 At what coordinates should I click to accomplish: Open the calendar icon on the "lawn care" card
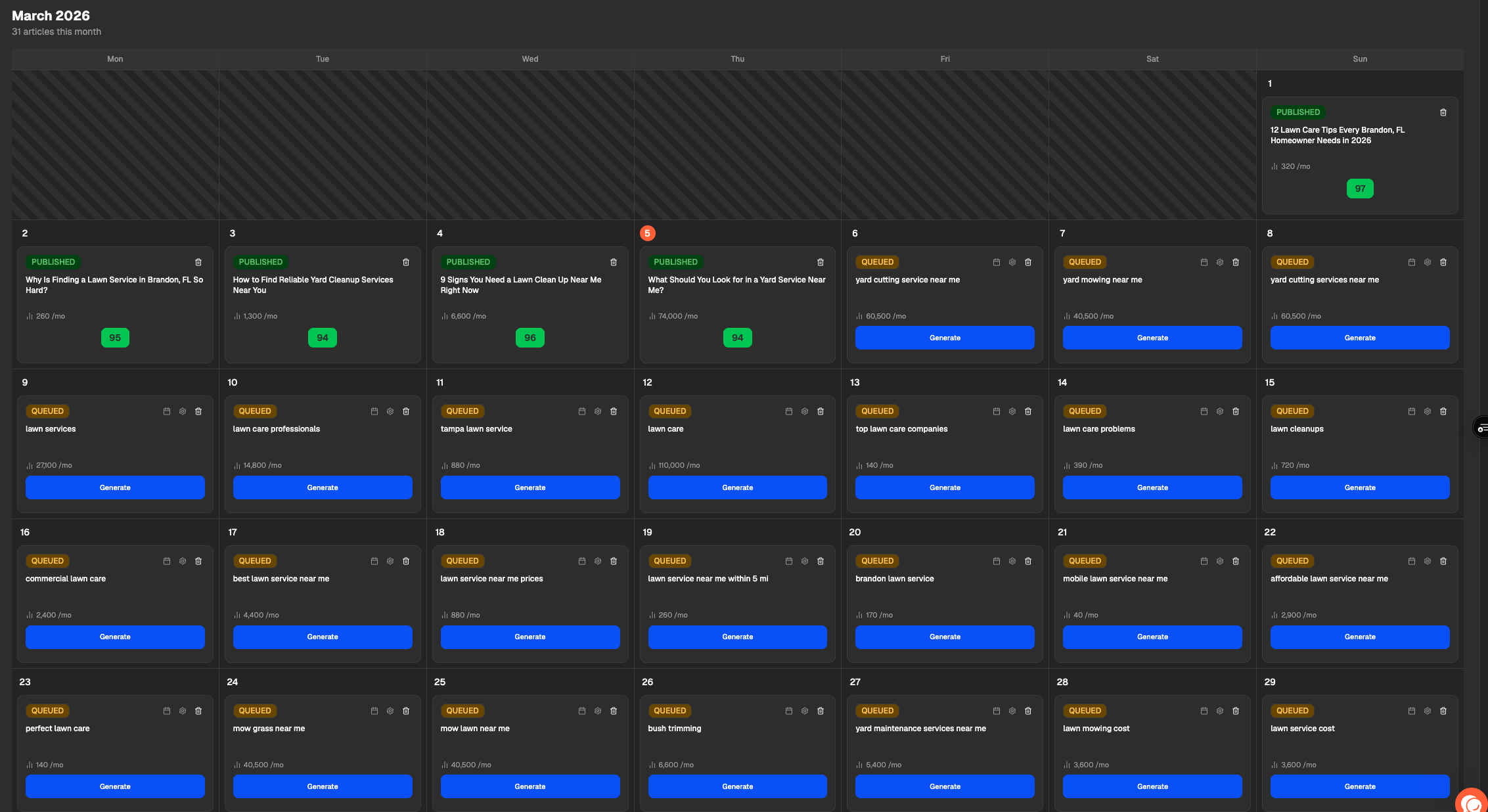[x=788, y=411]
